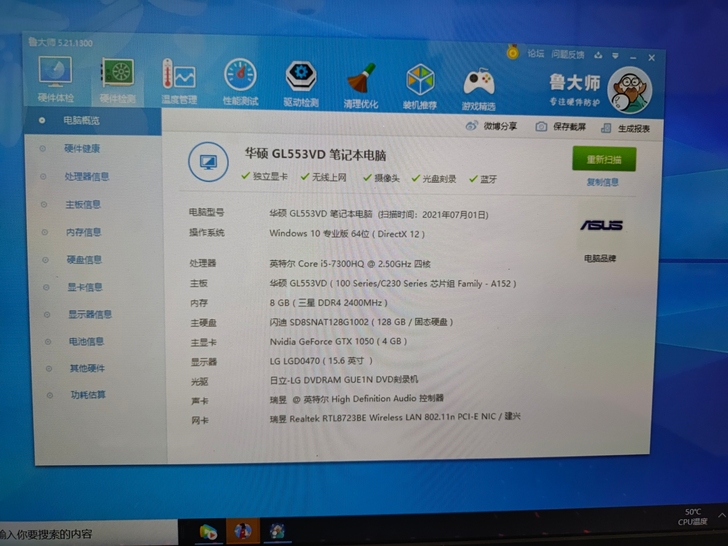This screenshot has width=728, height=546.
Task: Click the 蓝牙 checkmark feature
Action: click(x=483, y=179)
